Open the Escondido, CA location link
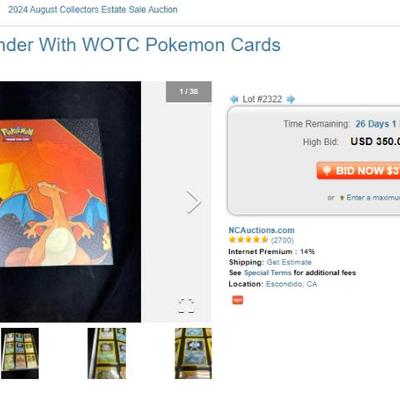The height and width of the screenshot is (400, 400). click(x=291, y=284)
